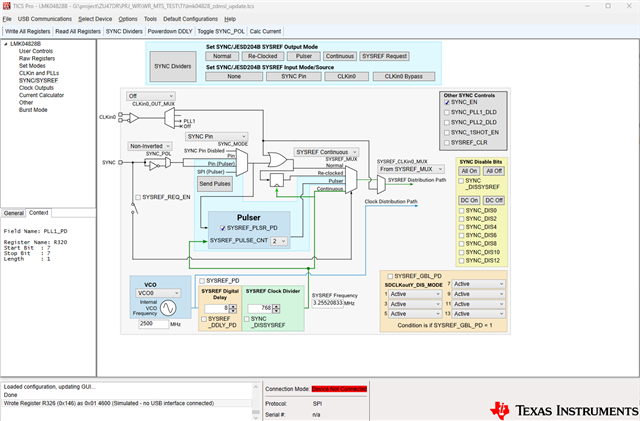Click Calc Current toolbar button
The image size is (640, 421).
(x=265, y=31)
